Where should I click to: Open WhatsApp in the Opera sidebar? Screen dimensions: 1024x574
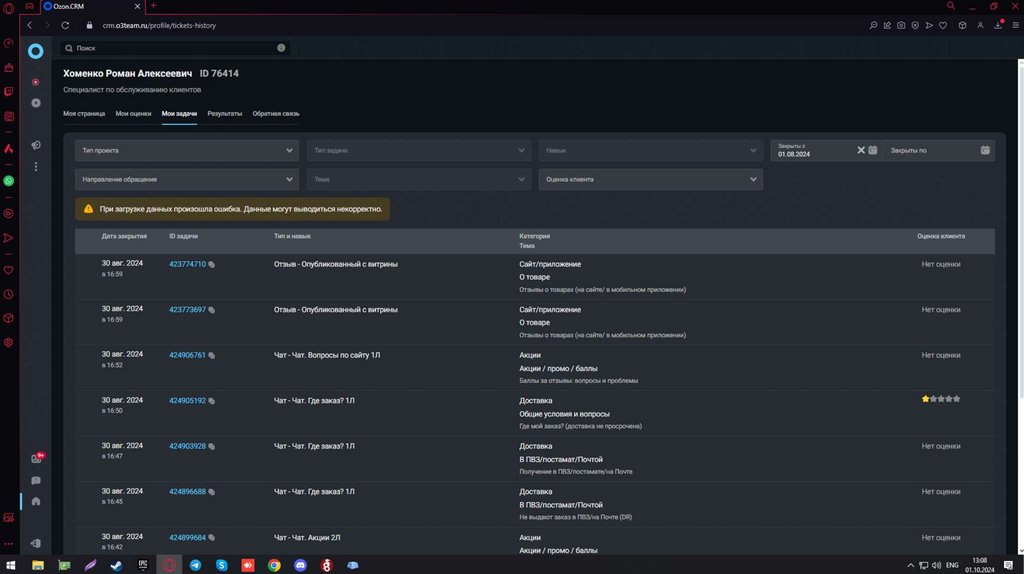point(9,181)
